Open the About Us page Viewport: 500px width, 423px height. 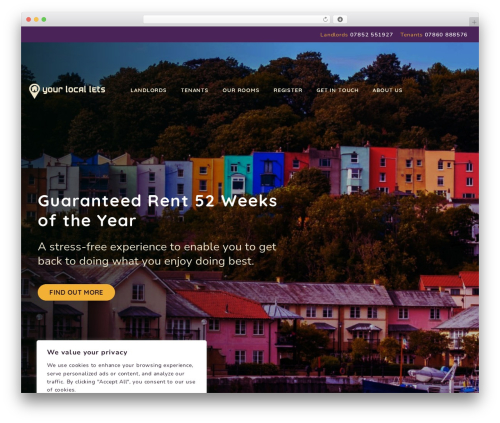387,90
